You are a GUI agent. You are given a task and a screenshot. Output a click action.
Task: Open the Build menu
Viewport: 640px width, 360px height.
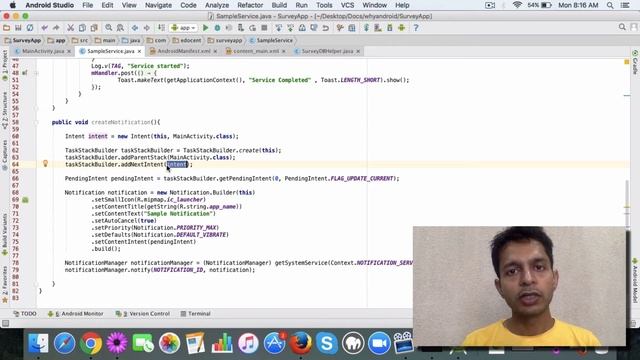(279, 5)
